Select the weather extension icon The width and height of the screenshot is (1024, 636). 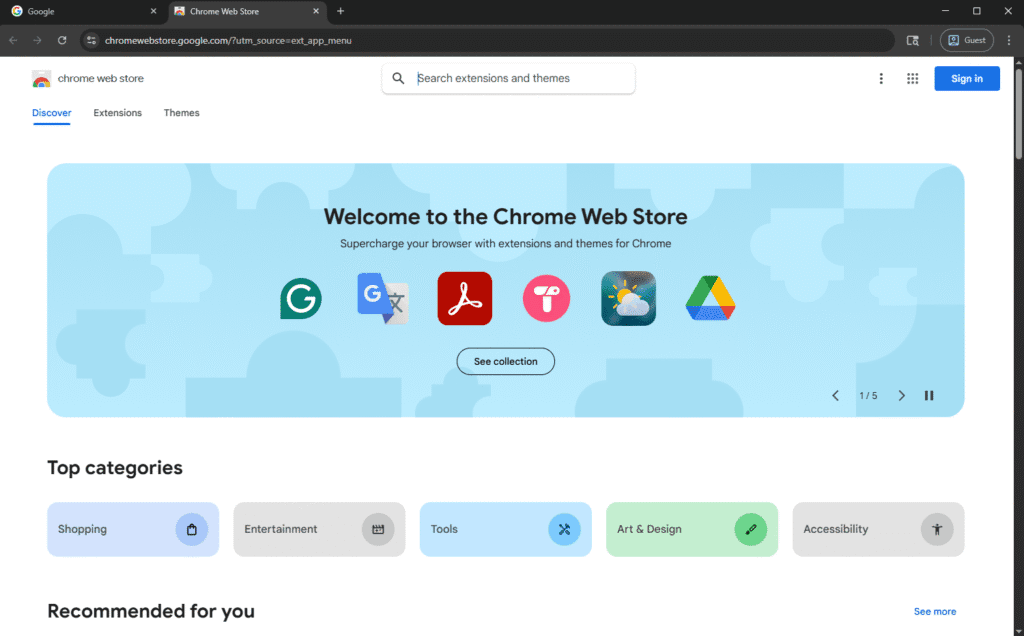pyautogui.click(x=628, y=298)
